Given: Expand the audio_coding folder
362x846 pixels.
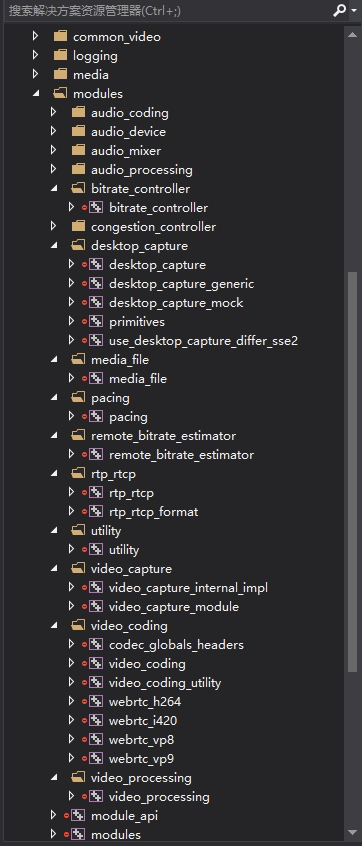Looking at the screenshot, I should [x=53, y=112].
